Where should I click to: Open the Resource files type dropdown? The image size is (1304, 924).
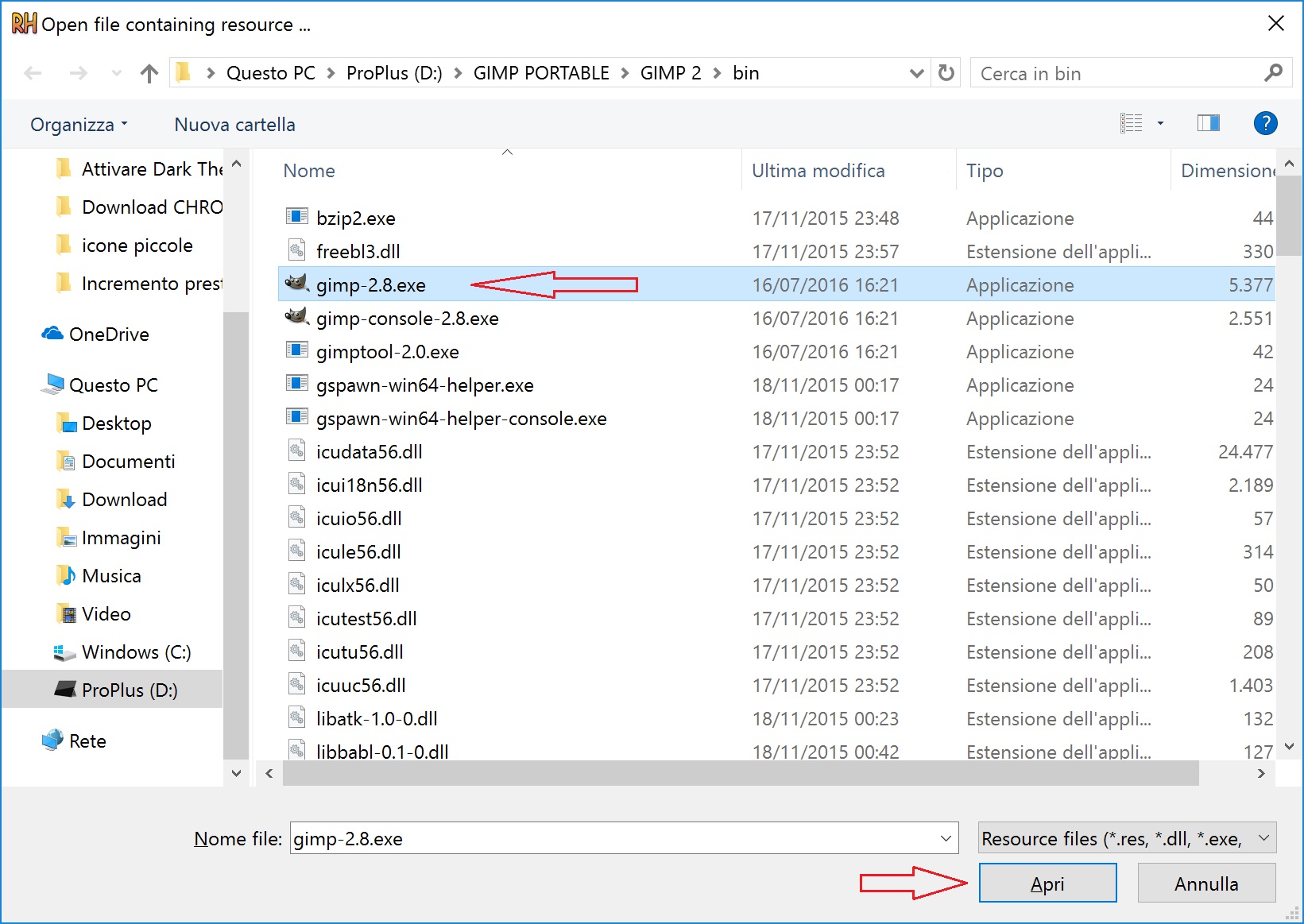pyautogui.click(x=1127, y=838)
